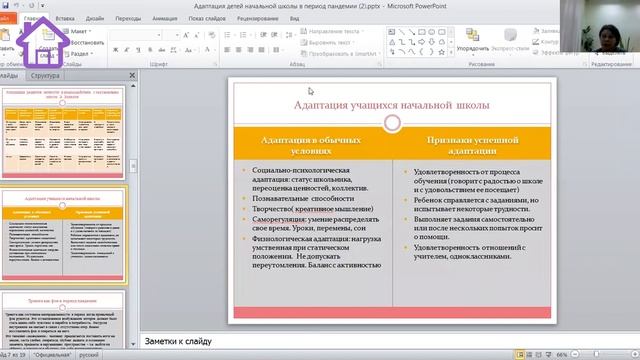Select the arrow line shape

[x=411, y=32]
